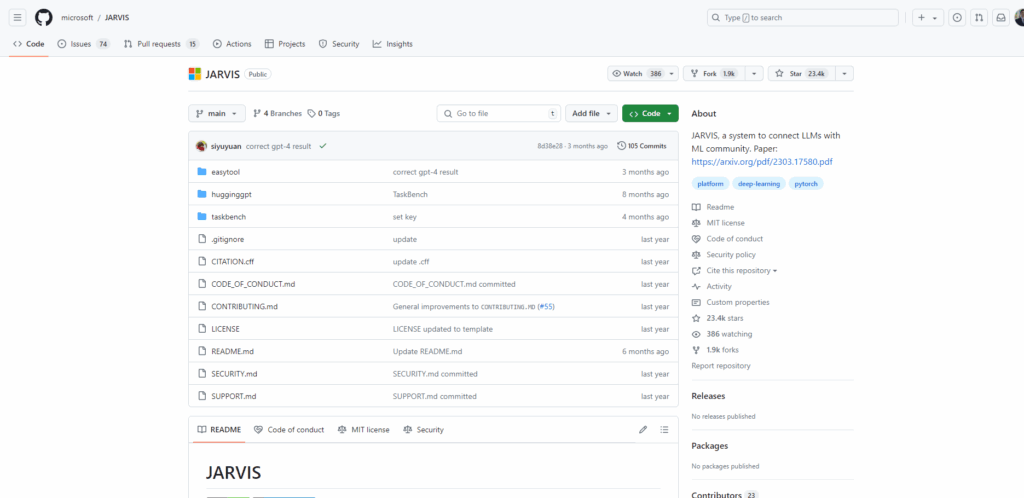This screenshot has width=1024, height=498.
Task: Click the GitHub logo icon
Action: [x=44, y=18]
